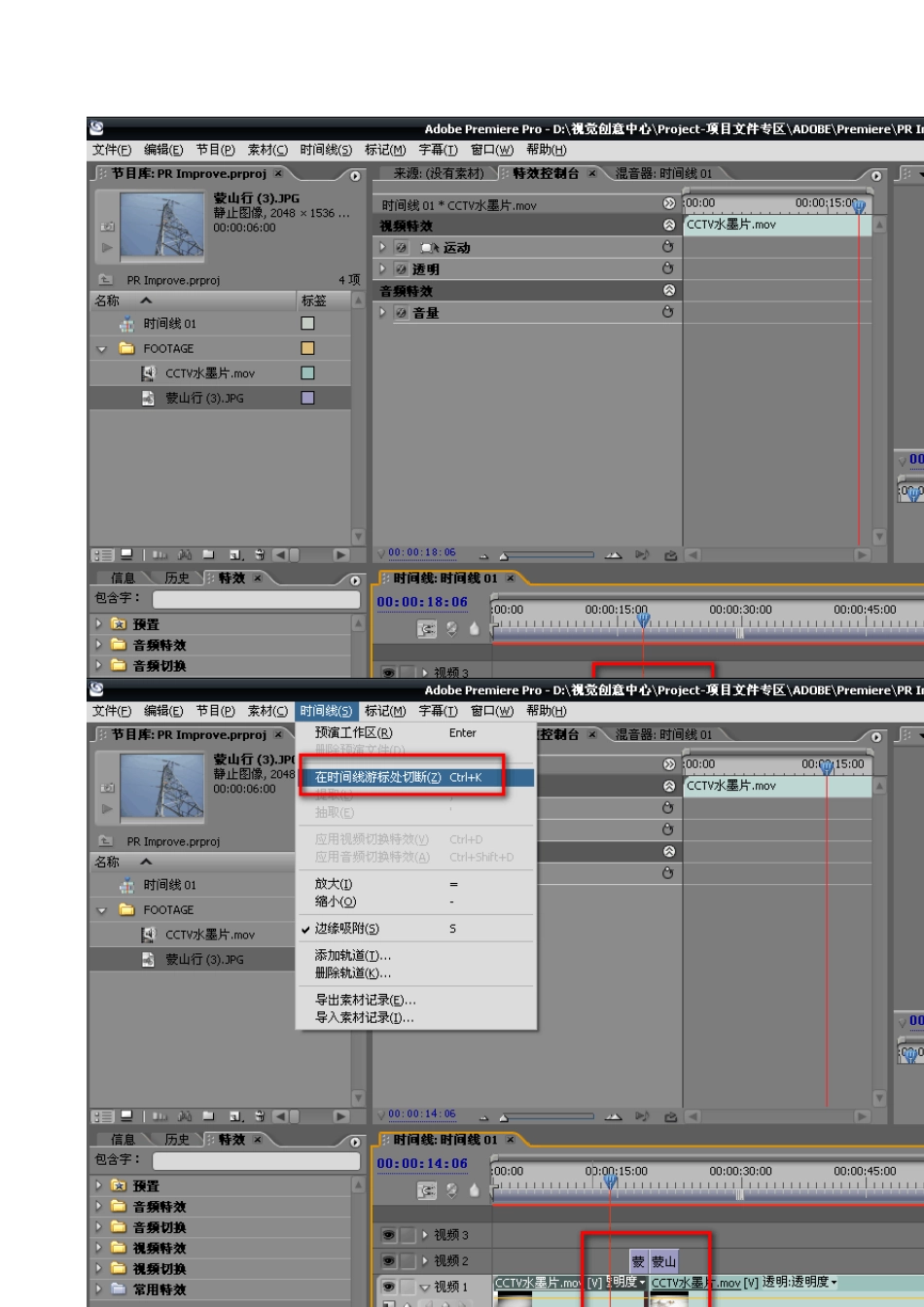Hide 视频 3 track via eye icon lower window

(389, 1235)
